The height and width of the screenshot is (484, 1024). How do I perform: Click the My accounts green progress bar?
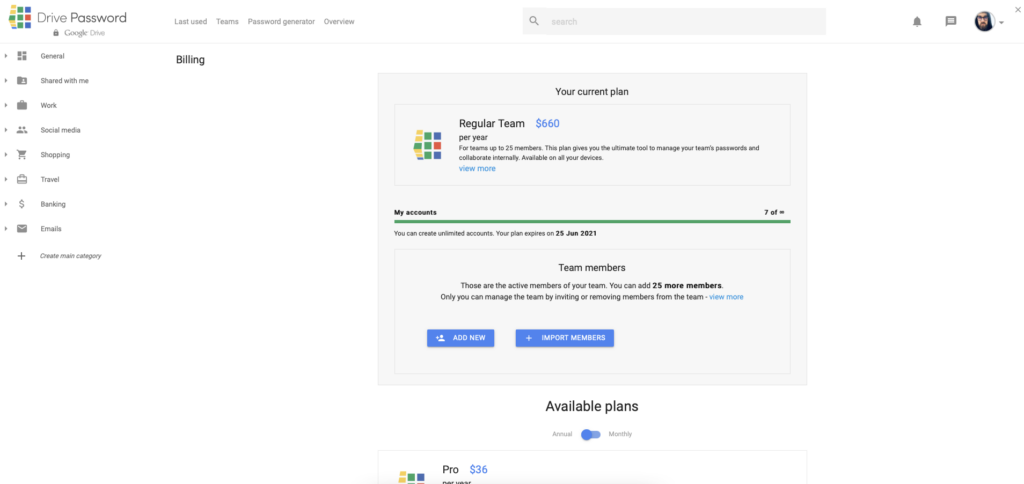(x=592, y=221)
